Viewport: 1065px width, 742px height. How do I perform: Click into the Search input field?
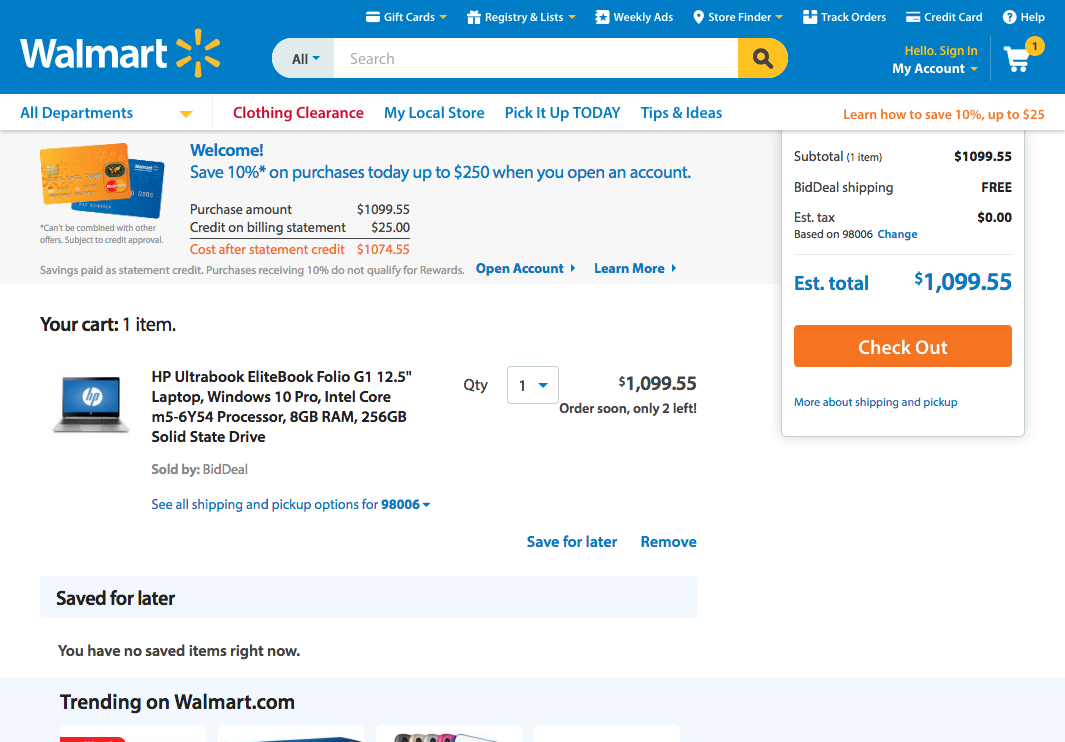coord(536,58)
